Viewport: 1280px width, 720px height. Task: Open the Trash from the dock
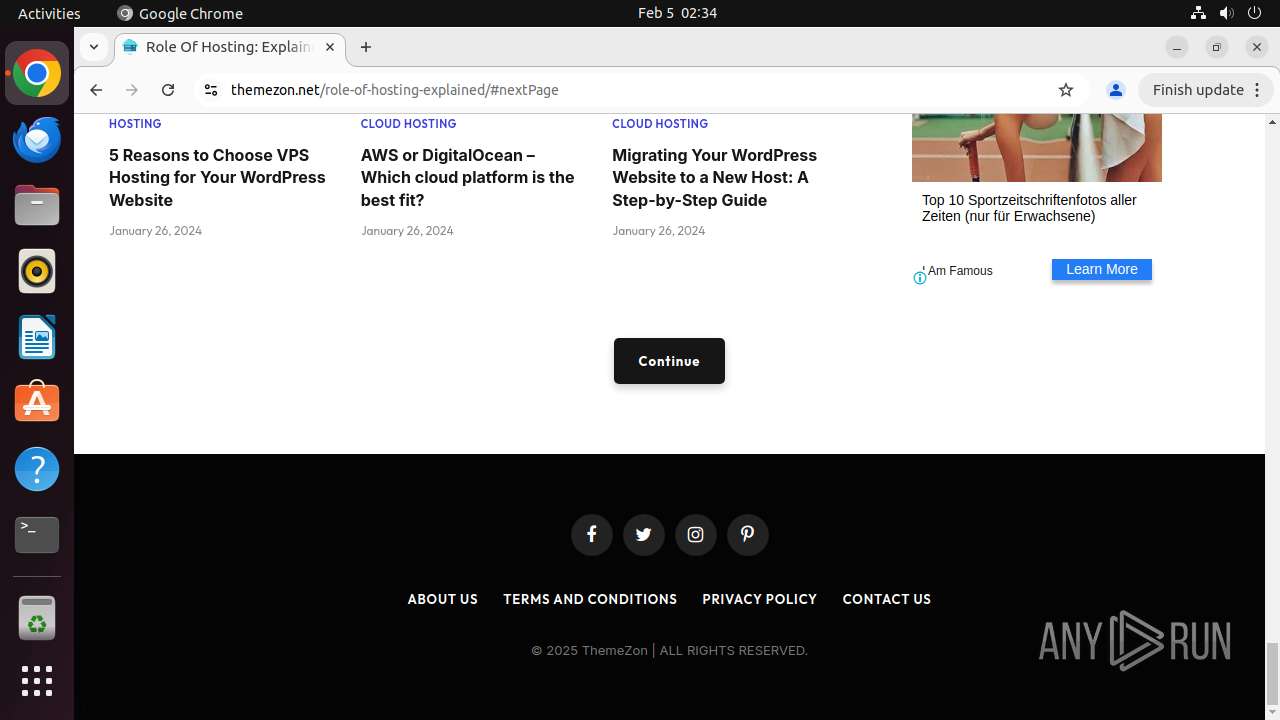click(37, 618)
